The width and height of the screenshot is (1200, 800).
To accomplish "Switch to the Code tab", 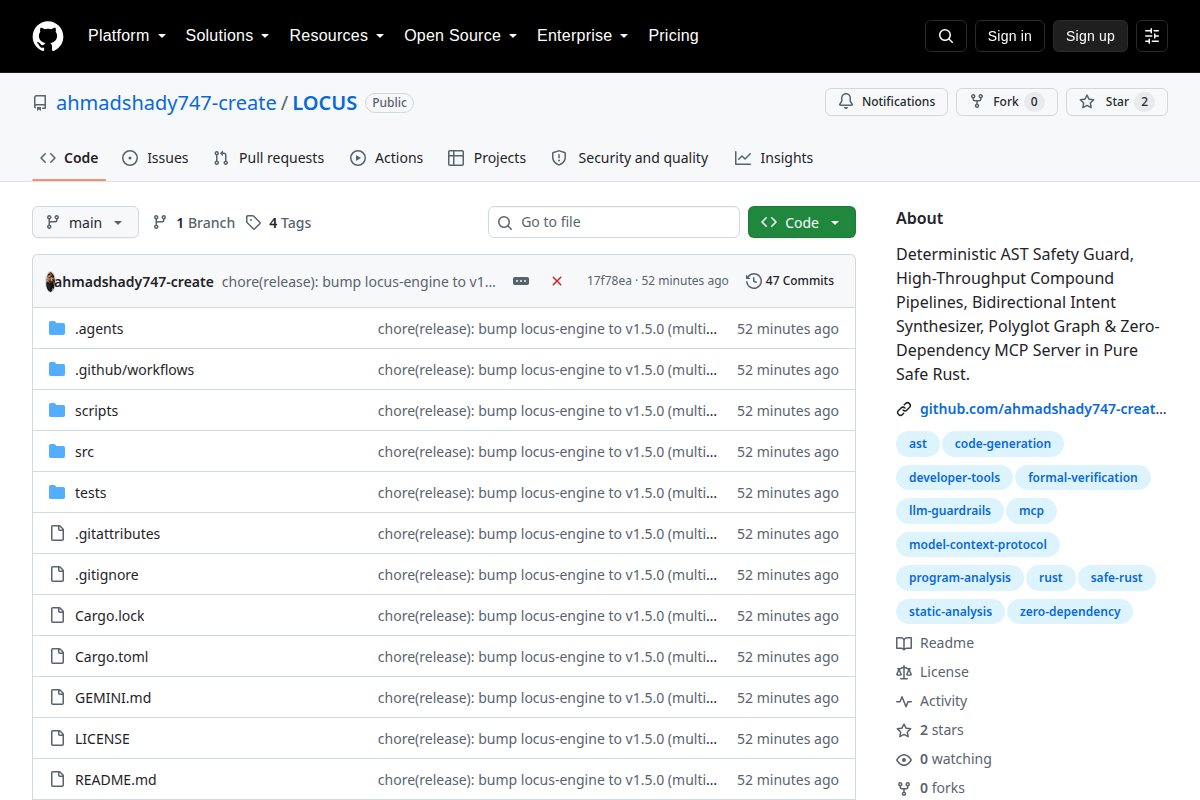I will tap(69, 158).
